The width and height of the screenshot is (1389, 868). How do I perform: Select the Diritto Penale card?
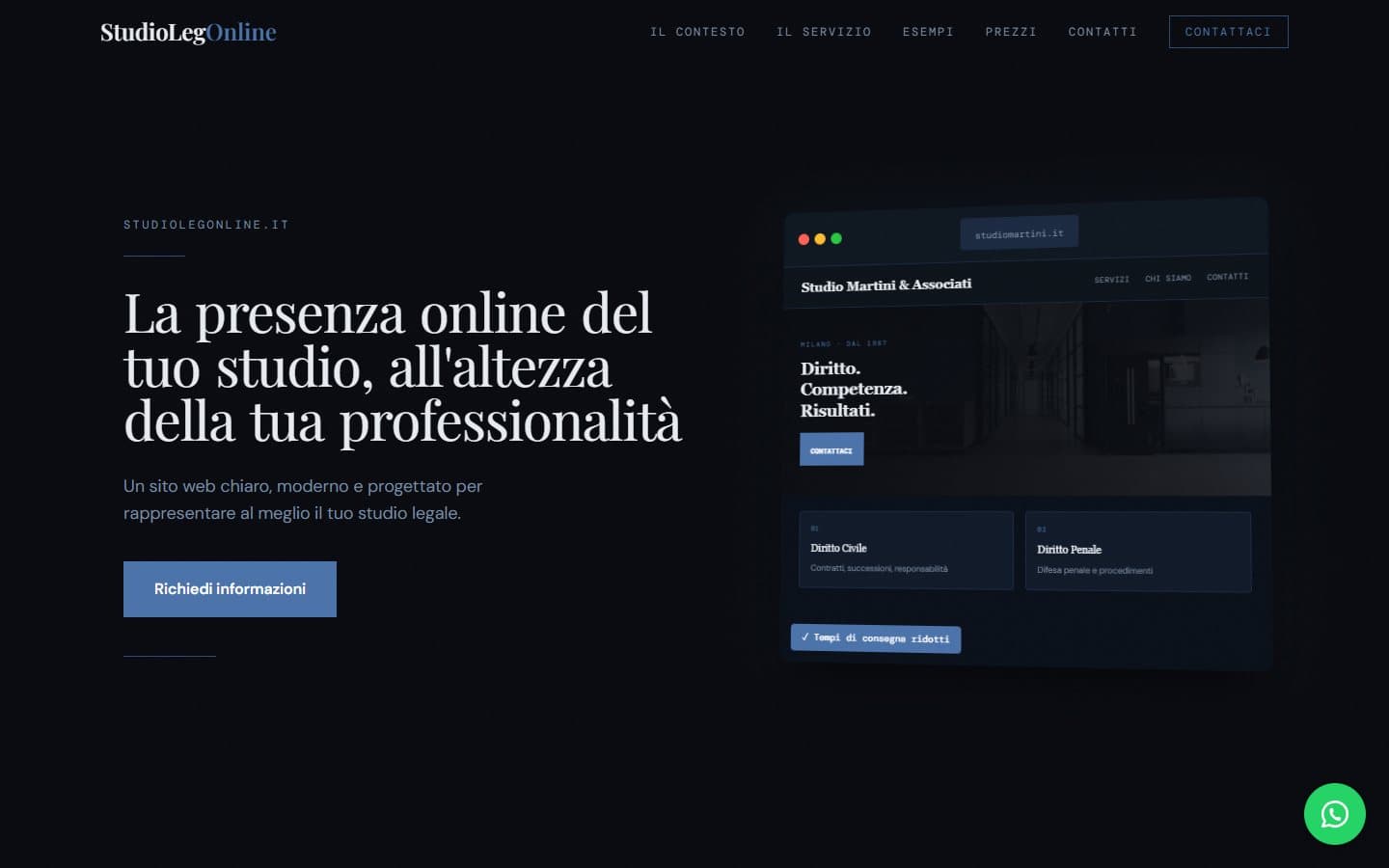[1138, 552]
